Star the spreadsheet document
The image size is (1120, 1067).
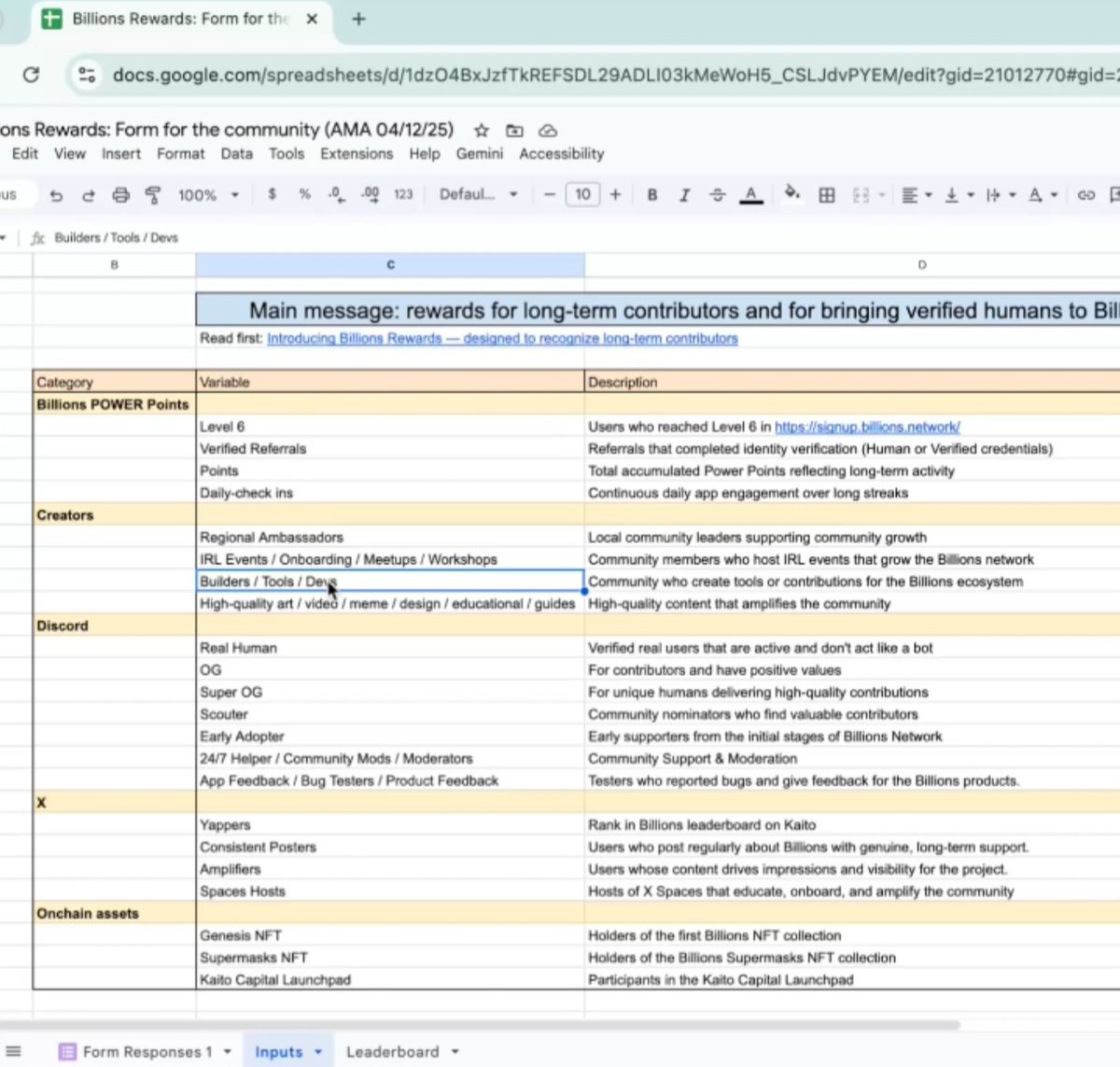tap(482, 131)
